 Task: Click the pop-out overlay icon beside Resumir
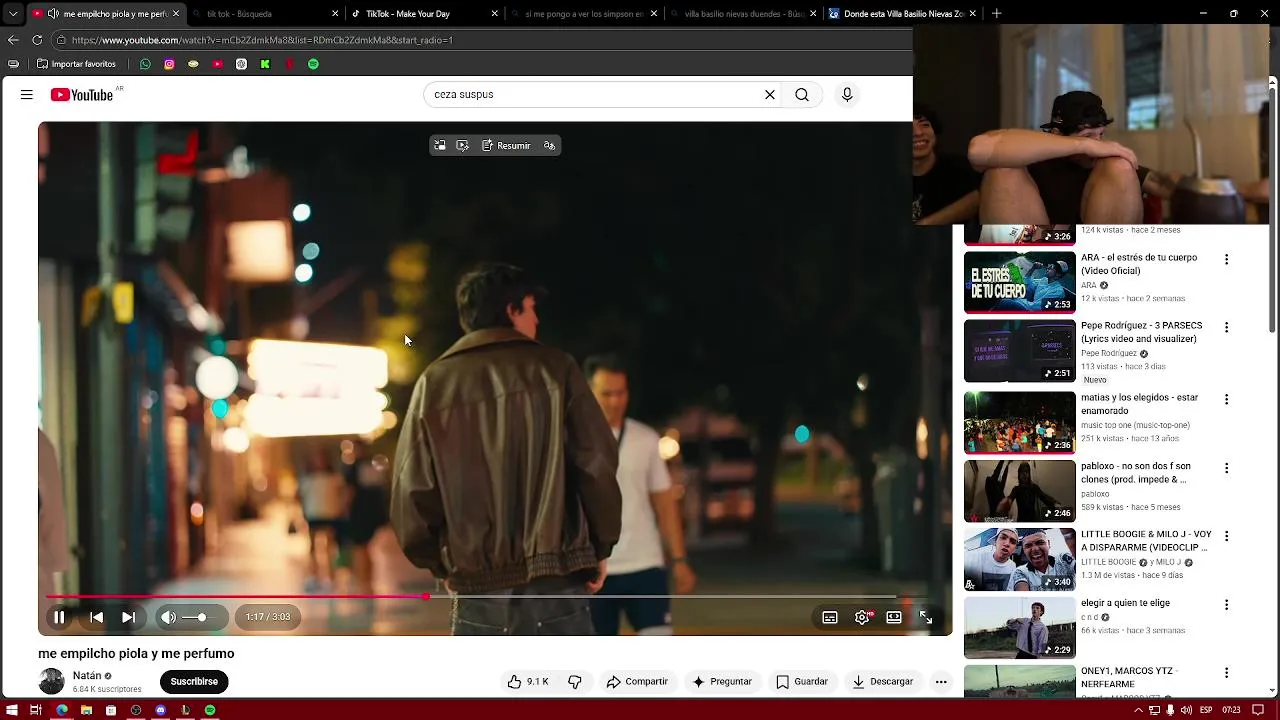pyautogui.click(x=462, y=146)
